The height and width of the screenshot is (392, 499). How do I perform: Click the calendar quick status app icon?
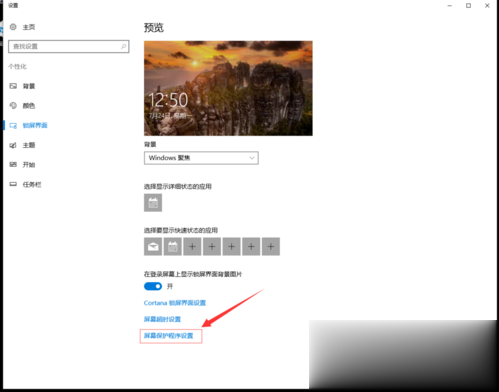[x=173, y=247]
